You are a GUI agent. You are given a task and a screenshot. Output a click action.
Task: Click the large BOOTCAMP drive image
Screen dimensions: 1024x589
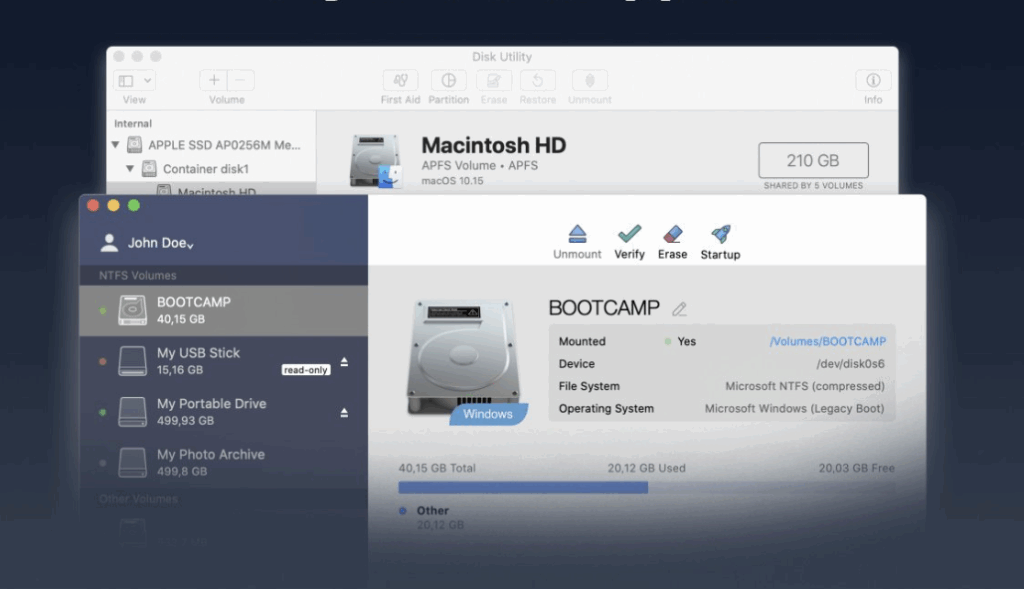point(463,356)
